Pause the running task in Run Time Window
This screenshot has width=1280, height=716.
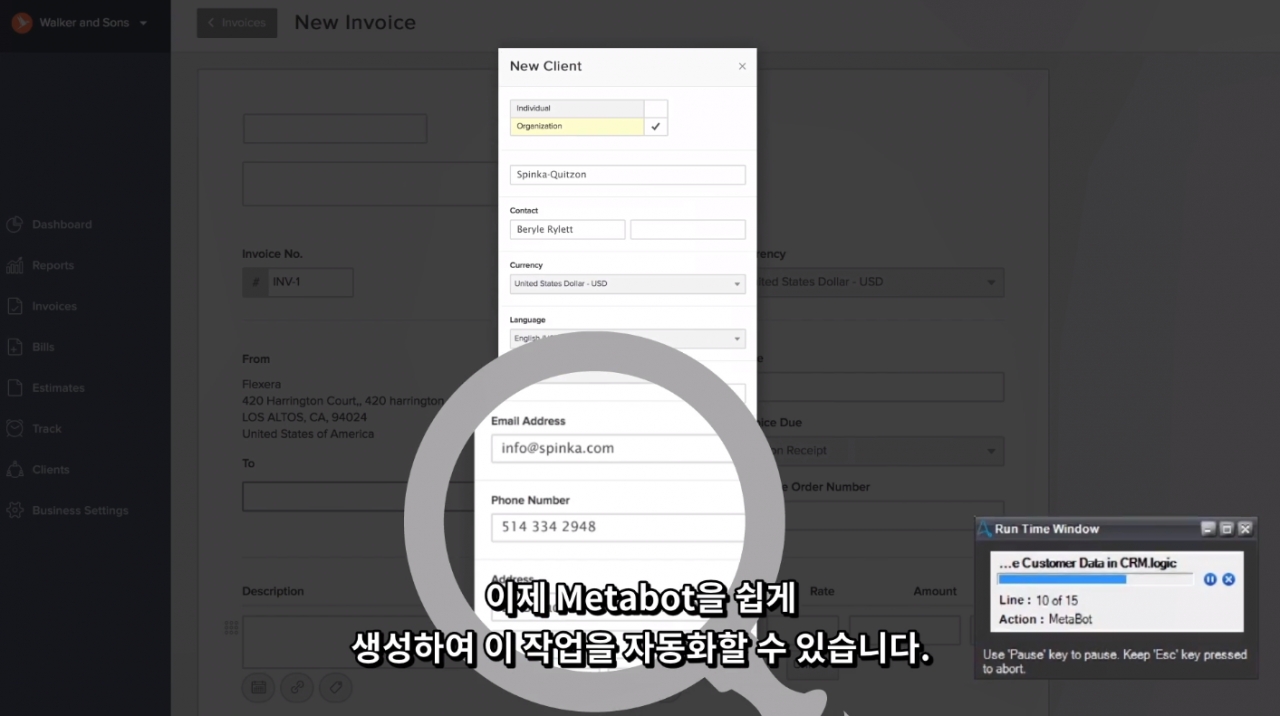click(x=1210, y=579)
